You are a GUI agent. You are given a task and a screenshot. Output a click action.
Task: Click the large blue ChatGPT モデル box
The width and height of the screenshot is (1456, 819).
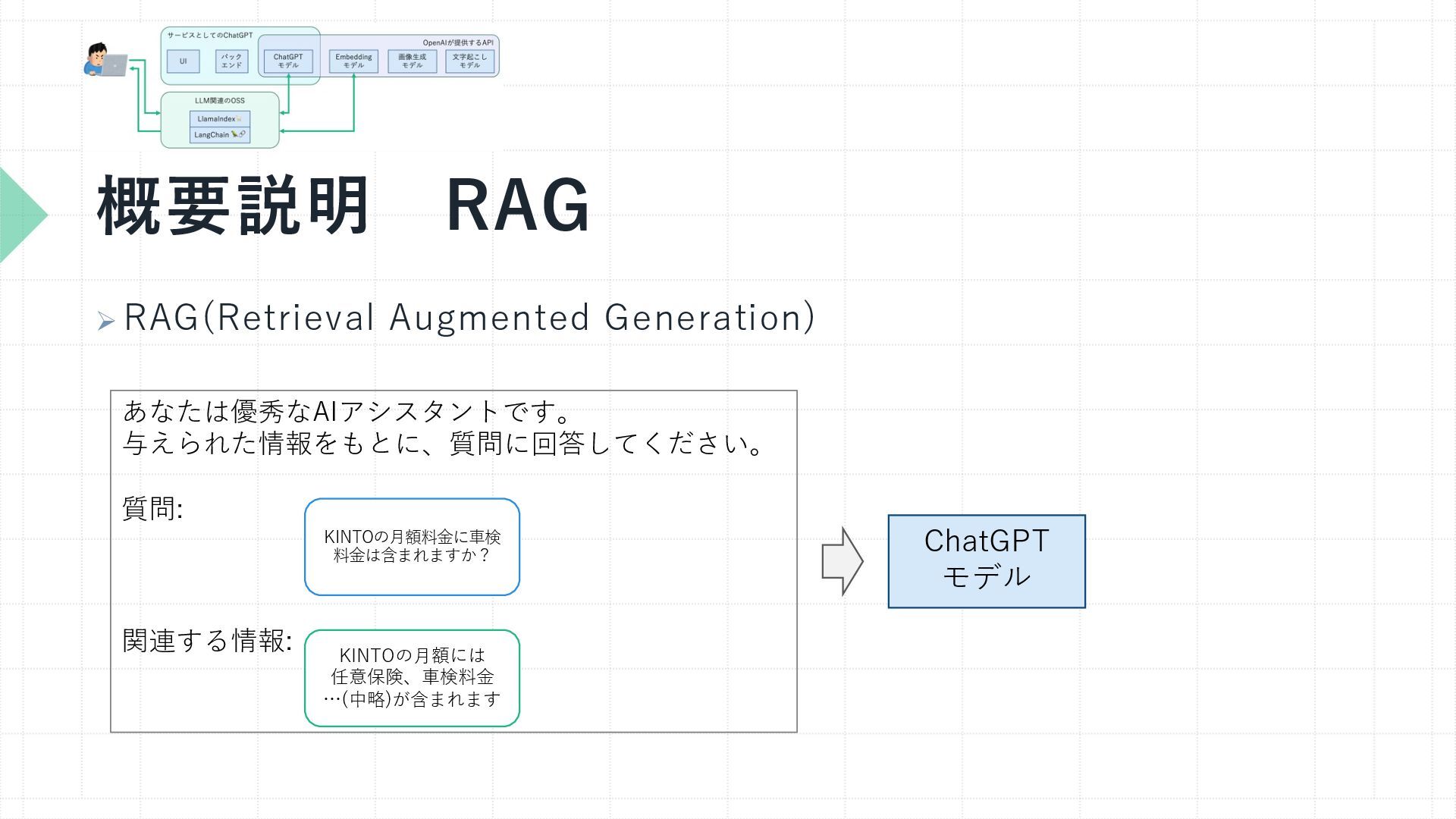tap(986, 561)
